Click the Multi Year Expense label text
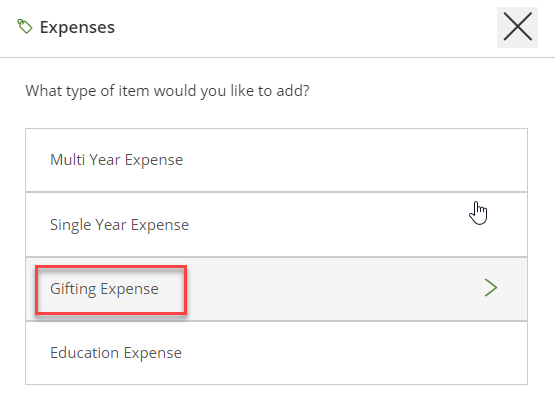Viewport: 555px width, 415px height. click(x=116, y=160)
